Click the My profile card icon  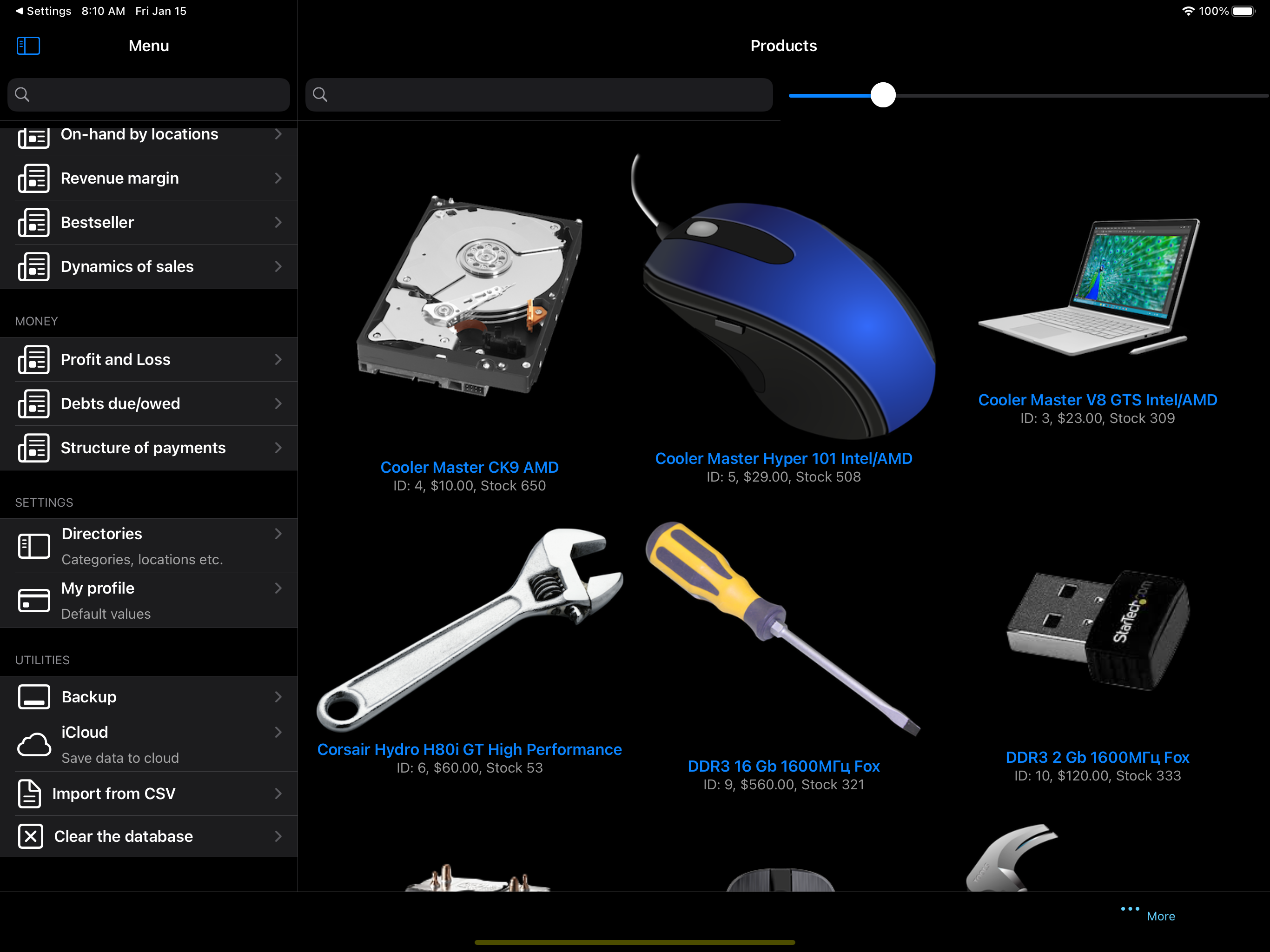(34, 601)
